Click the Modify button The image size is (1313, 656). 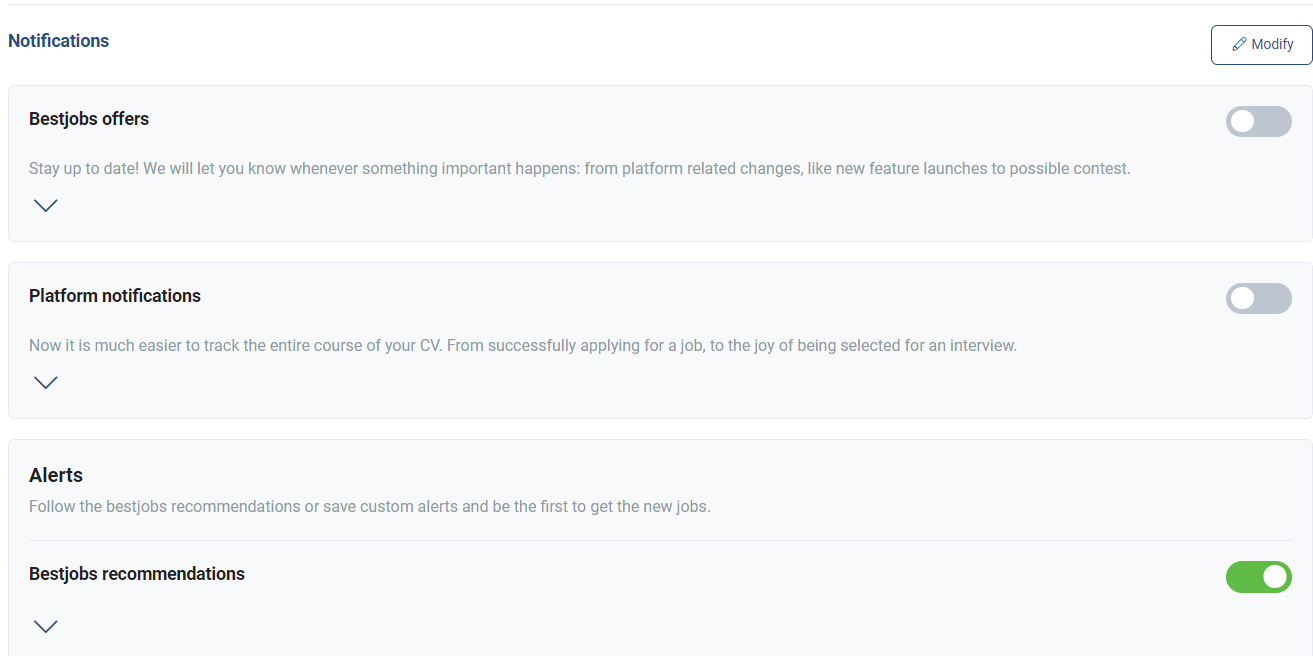1261,45
